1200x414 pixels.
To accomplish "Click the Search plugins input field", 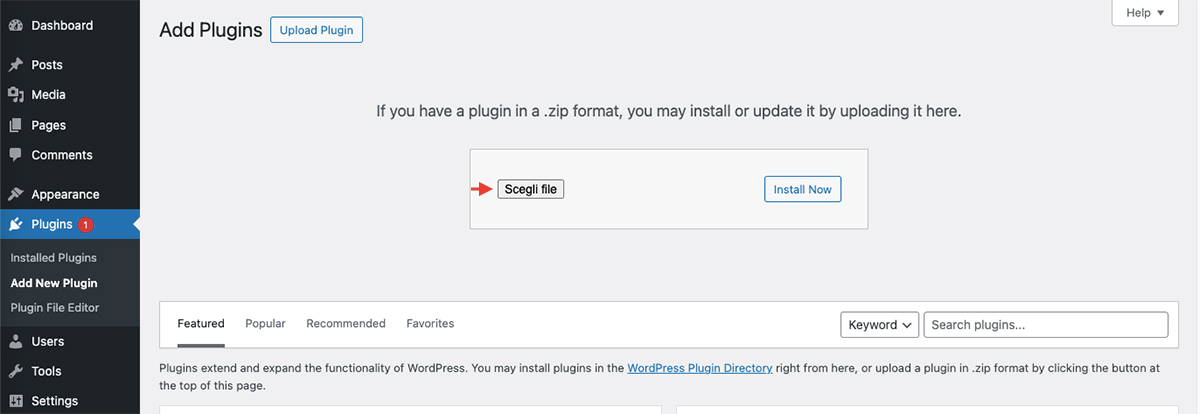I will 1046,324.
